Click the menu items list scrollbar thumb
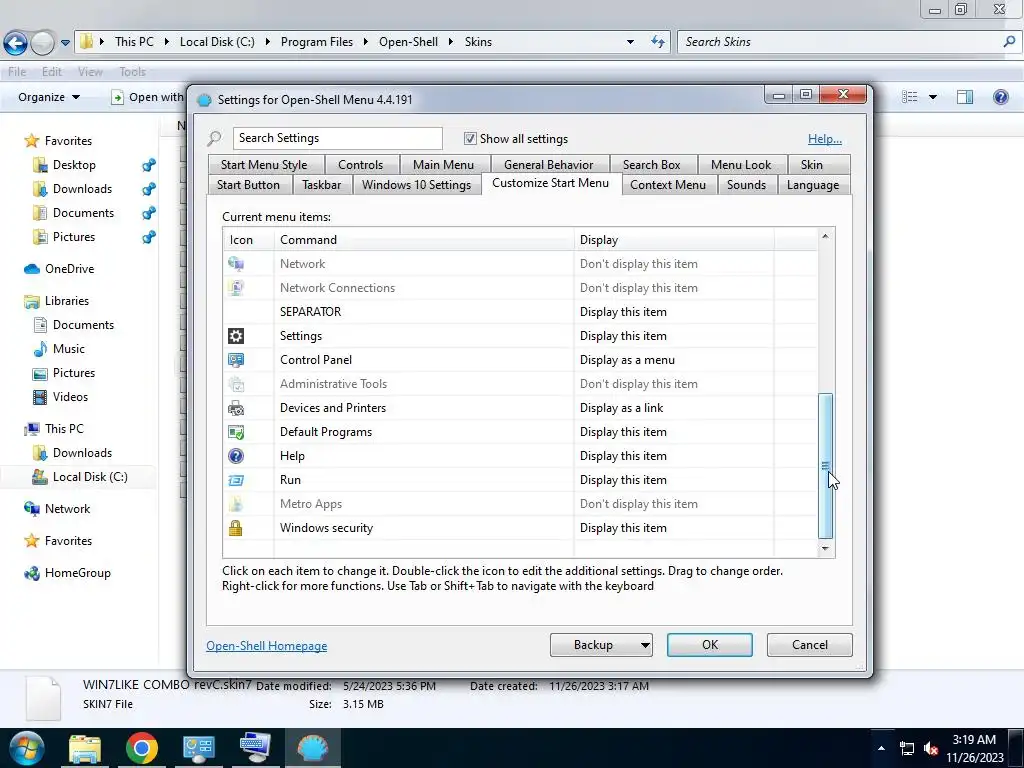The image size is (1024, 768). [x=825, y=466]
